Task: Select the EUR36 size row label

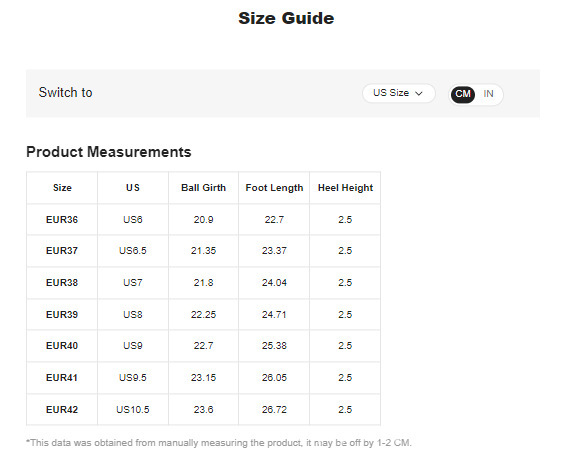Action: click(x=62, y=219)
